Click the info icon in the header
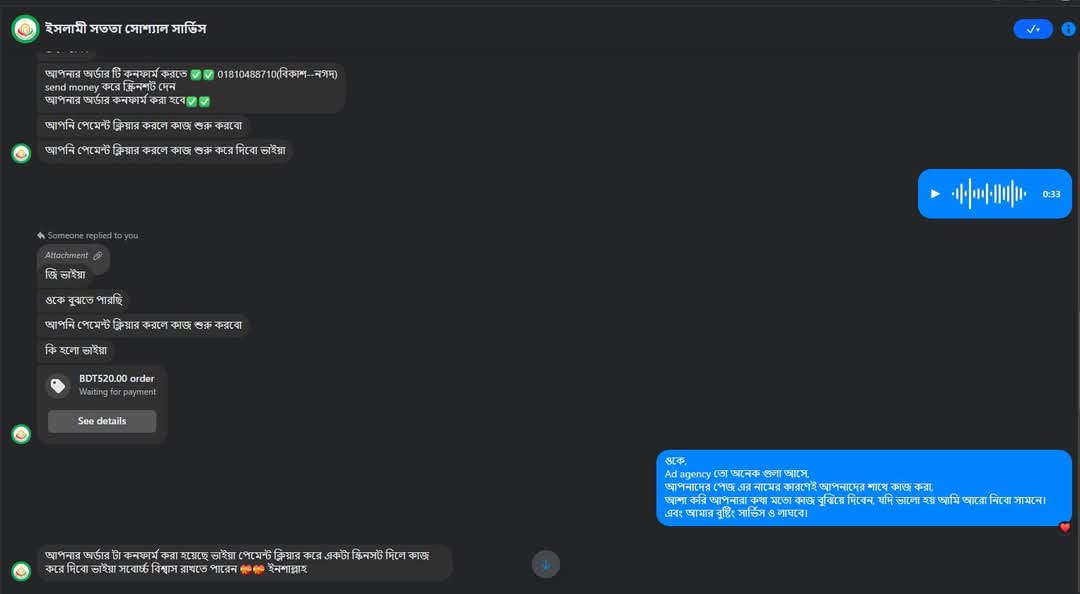Screen dimensions: 1080x594 point(1068,29)
